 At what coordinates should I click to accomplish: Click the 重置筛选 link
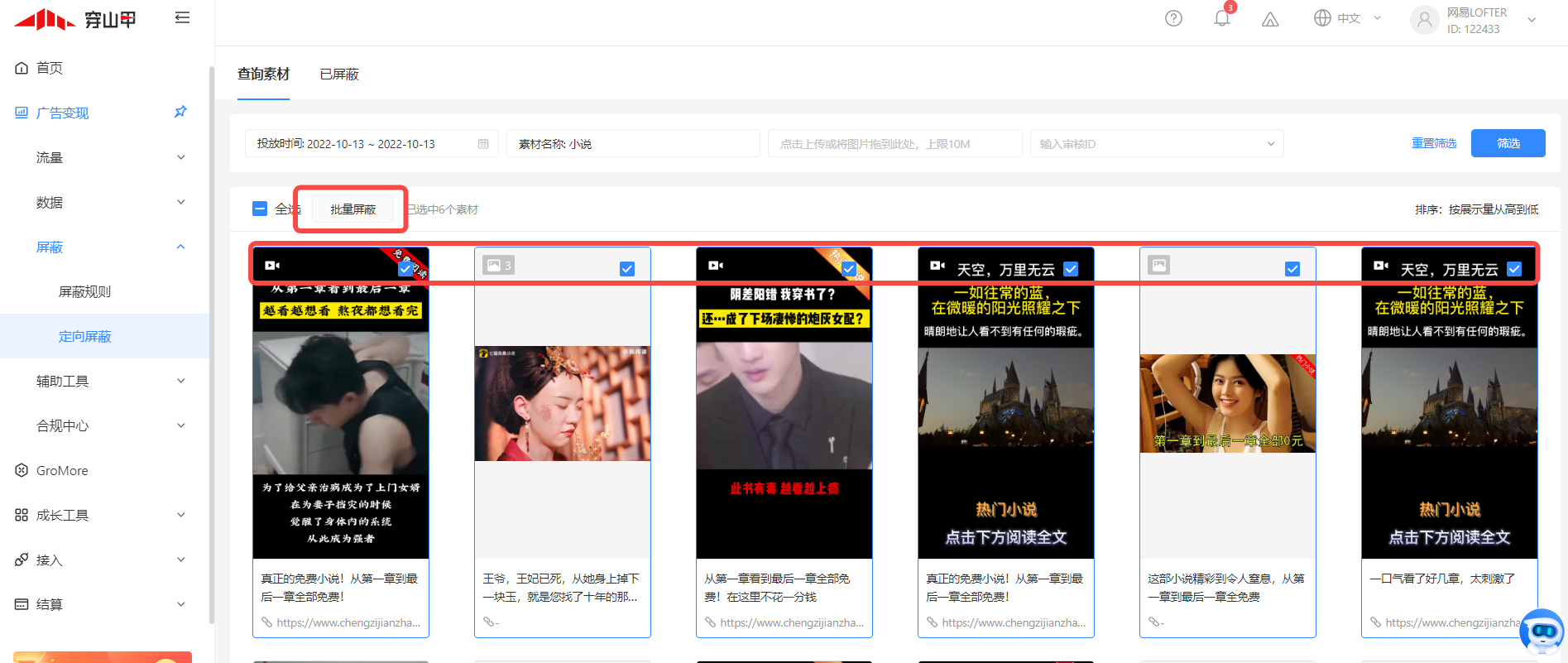point(1434,143)
